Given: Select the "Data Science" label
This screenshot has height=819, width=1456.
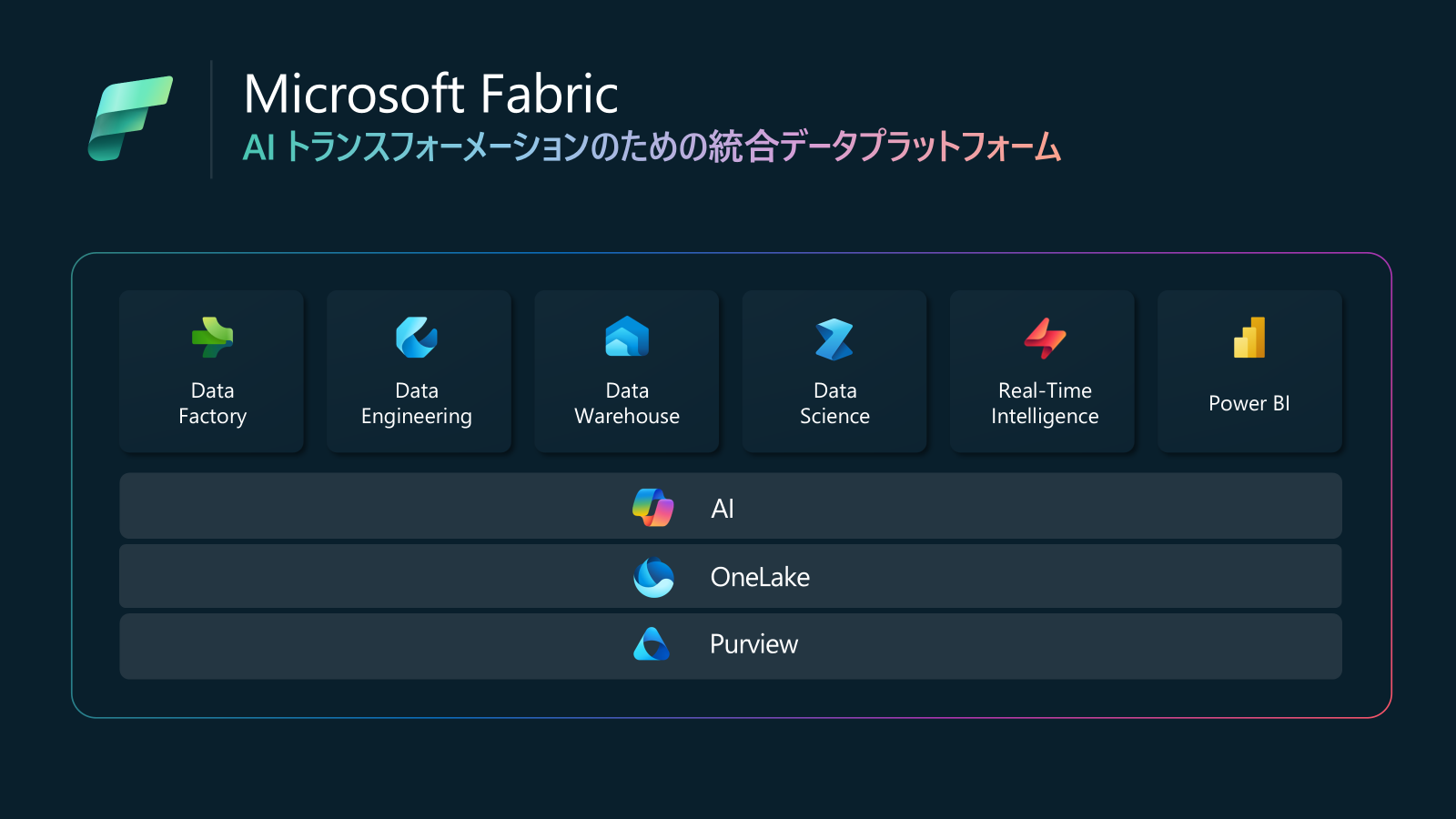Looking at the screenshot, I should [834, 403].
